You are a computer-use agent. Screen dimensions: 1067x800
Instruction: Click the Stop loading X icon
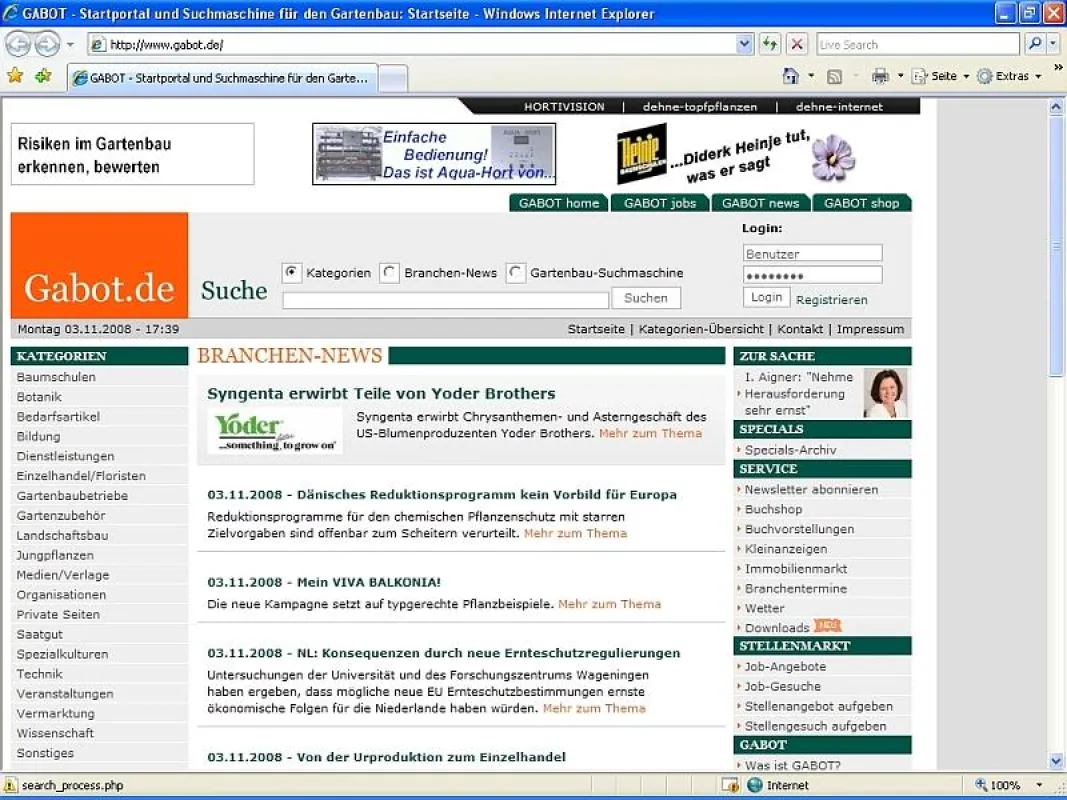click(x=797, y=45)
